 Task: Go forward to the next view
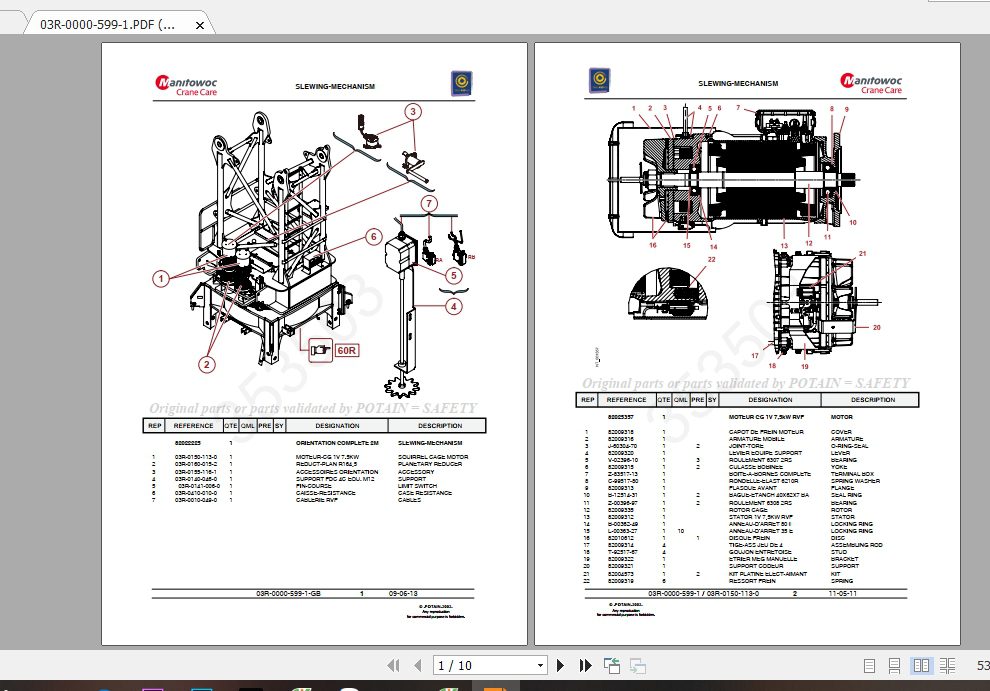637,665
